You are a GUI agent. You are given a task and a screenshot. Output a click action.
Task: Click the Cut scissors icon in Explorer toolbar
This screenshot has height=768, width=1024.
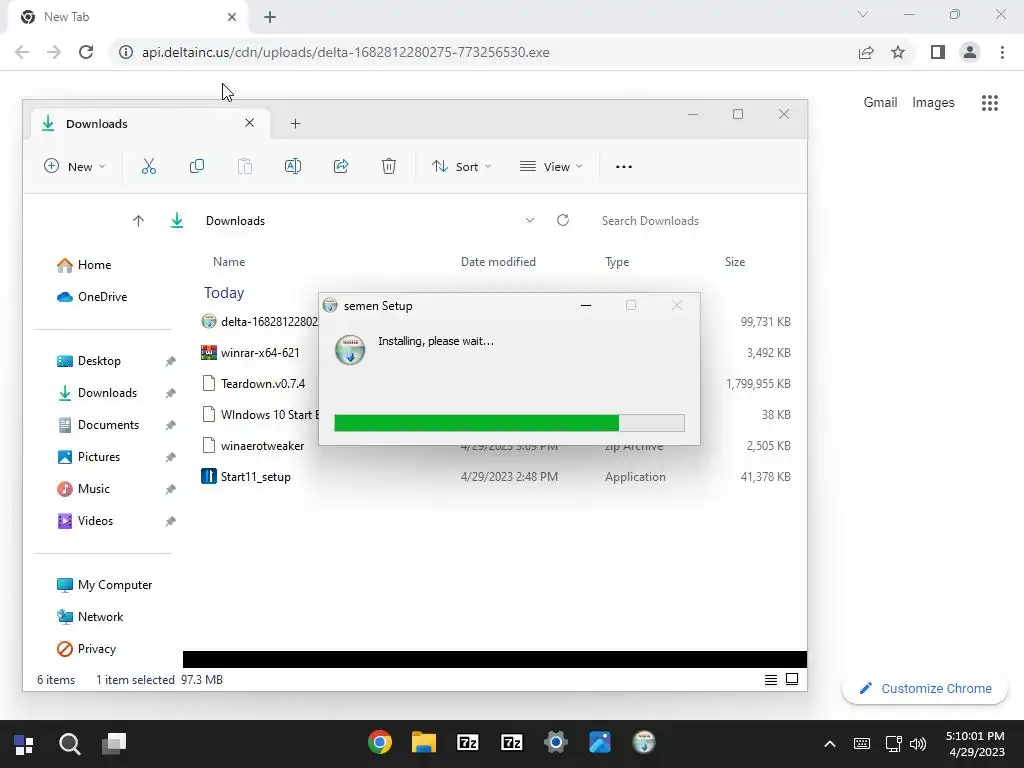point(149,167)
